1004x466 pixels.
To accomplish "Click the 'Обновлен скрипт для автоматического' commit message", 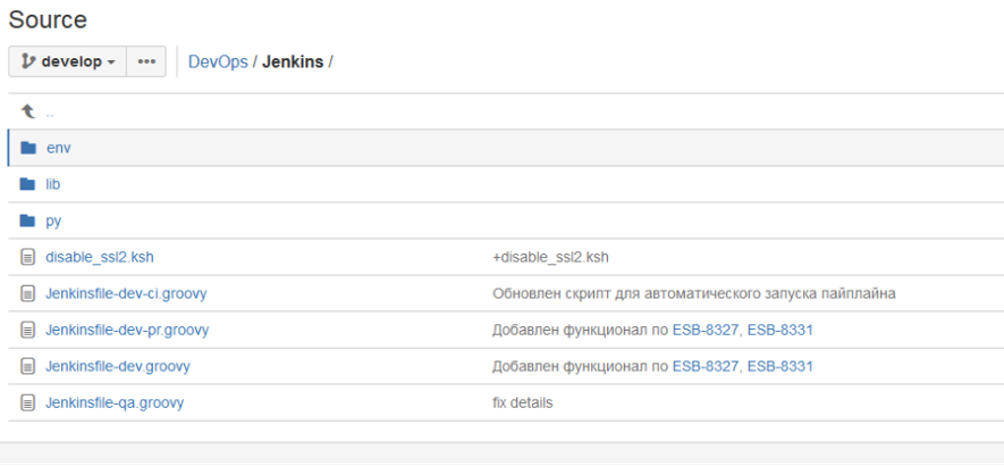I will tap(693, 294).
